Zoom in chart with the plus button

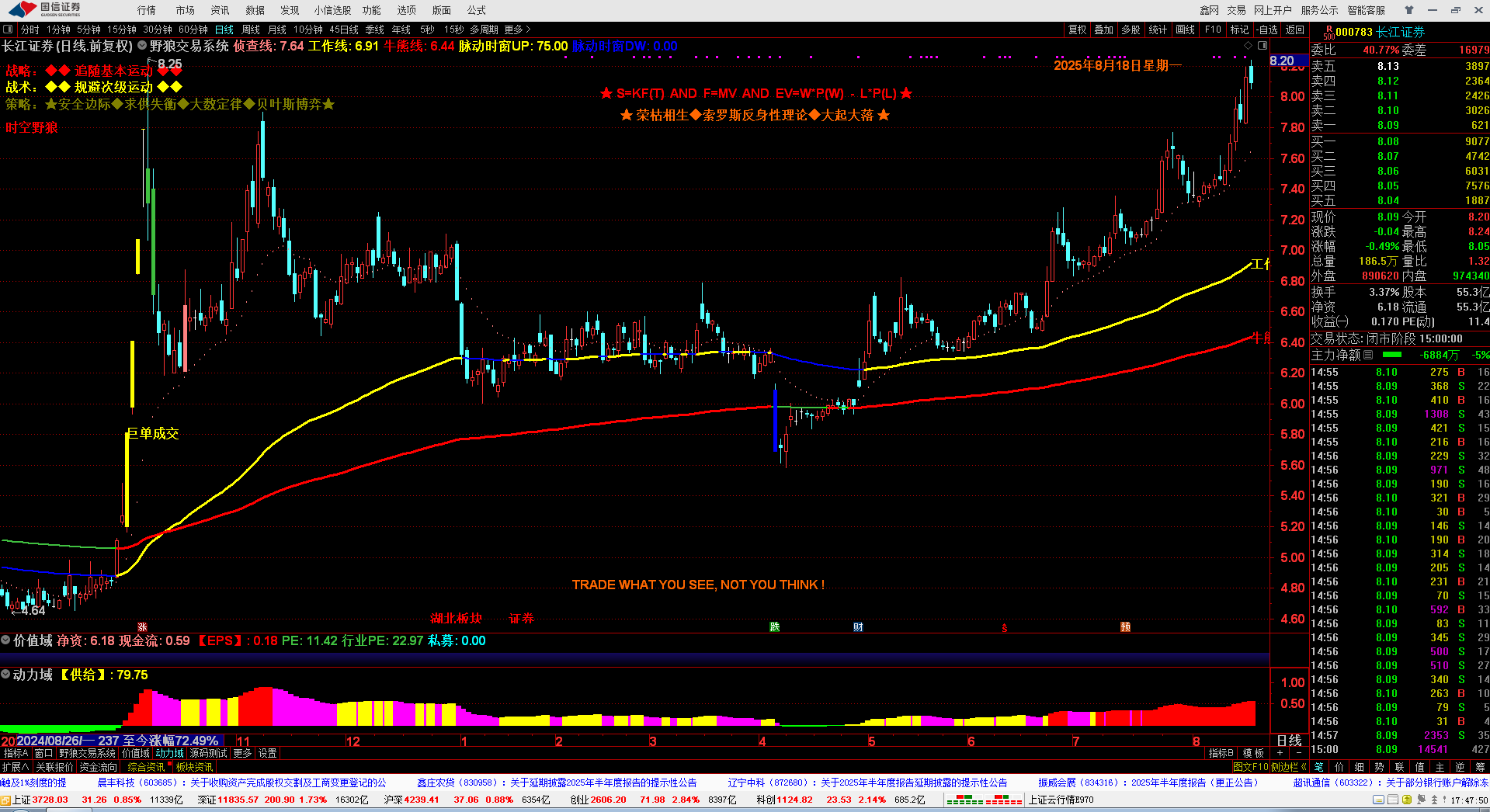point(1280,753)
